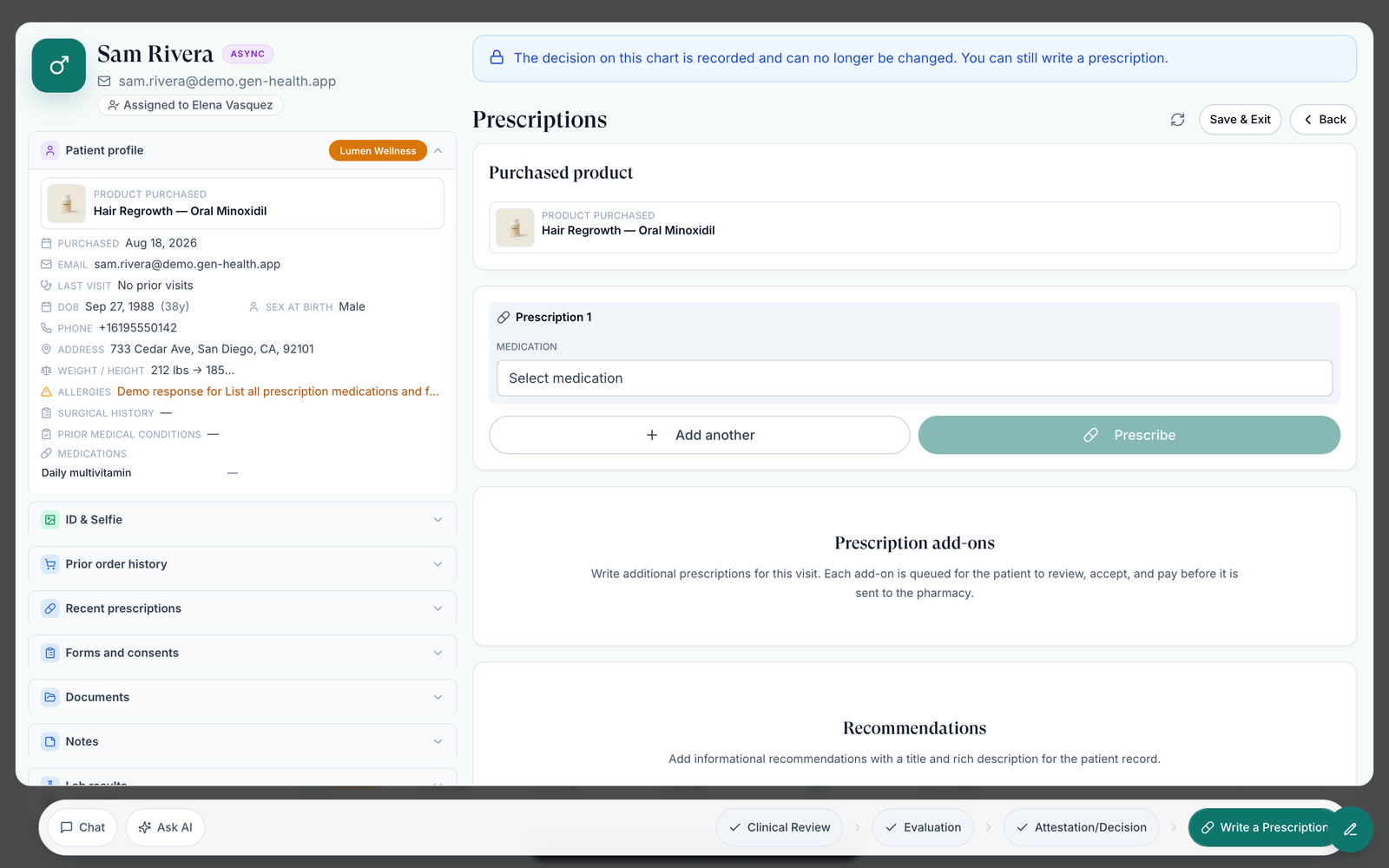Image resolution: width=1389 pixels, height=868 pixels.
Task: Click the Prescribe button
Action: (x=1129, y=435)
